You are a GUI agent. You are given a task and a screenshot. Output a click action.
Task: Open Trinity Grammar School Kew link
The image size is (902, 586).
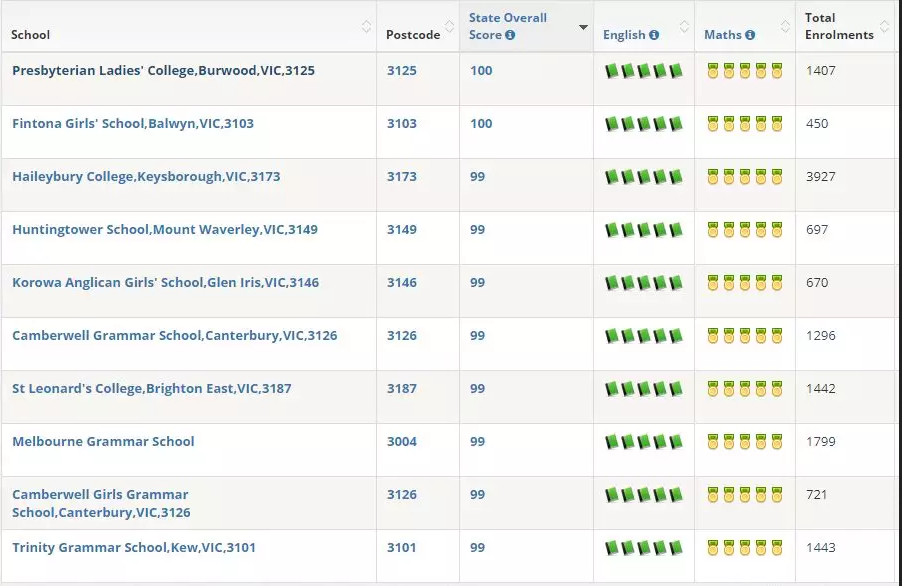(134, 547)
